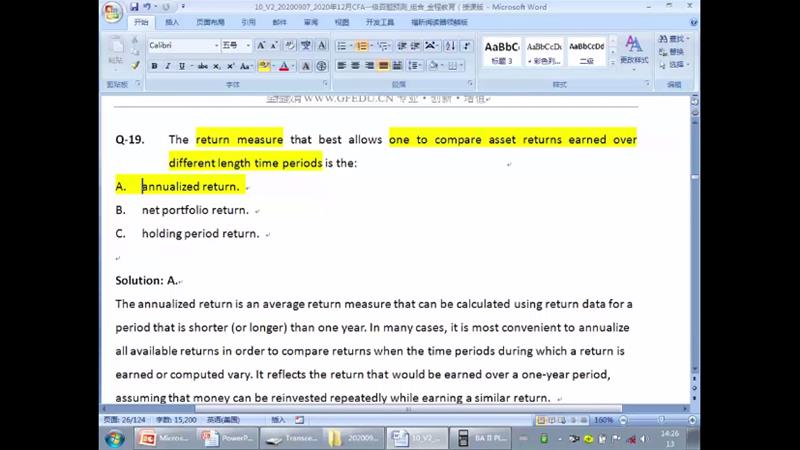Open highlight color dropdown arrow

pyautogui.click(x=273, y=66)
